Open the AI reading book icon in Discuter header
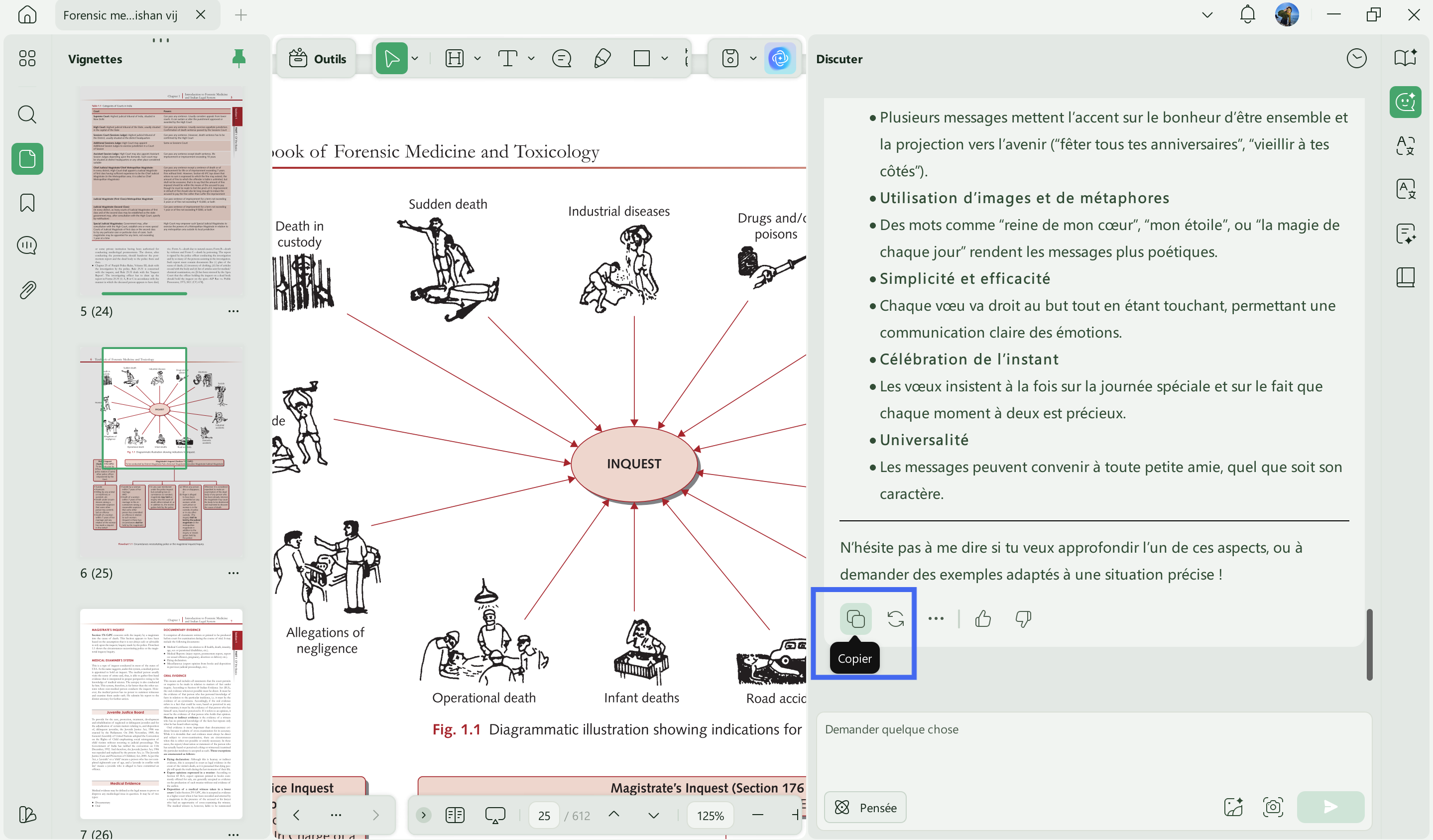Image resolution: width=1433 pixels, height=840 pixels. 1405,57
